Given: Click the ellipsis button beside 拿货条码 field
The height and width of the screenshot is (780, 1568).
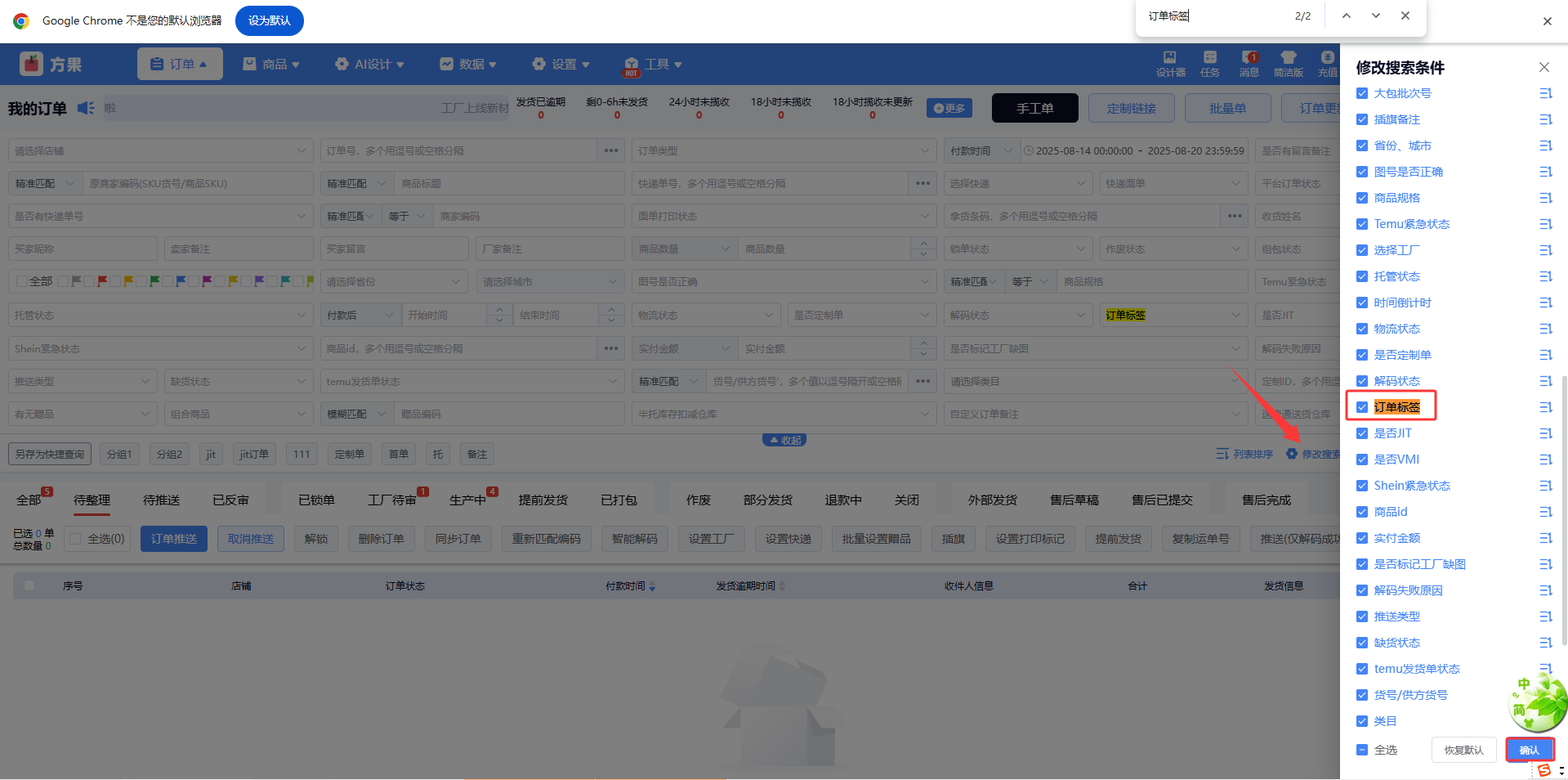Looking at the screenshot, I should pos(1235,216).
